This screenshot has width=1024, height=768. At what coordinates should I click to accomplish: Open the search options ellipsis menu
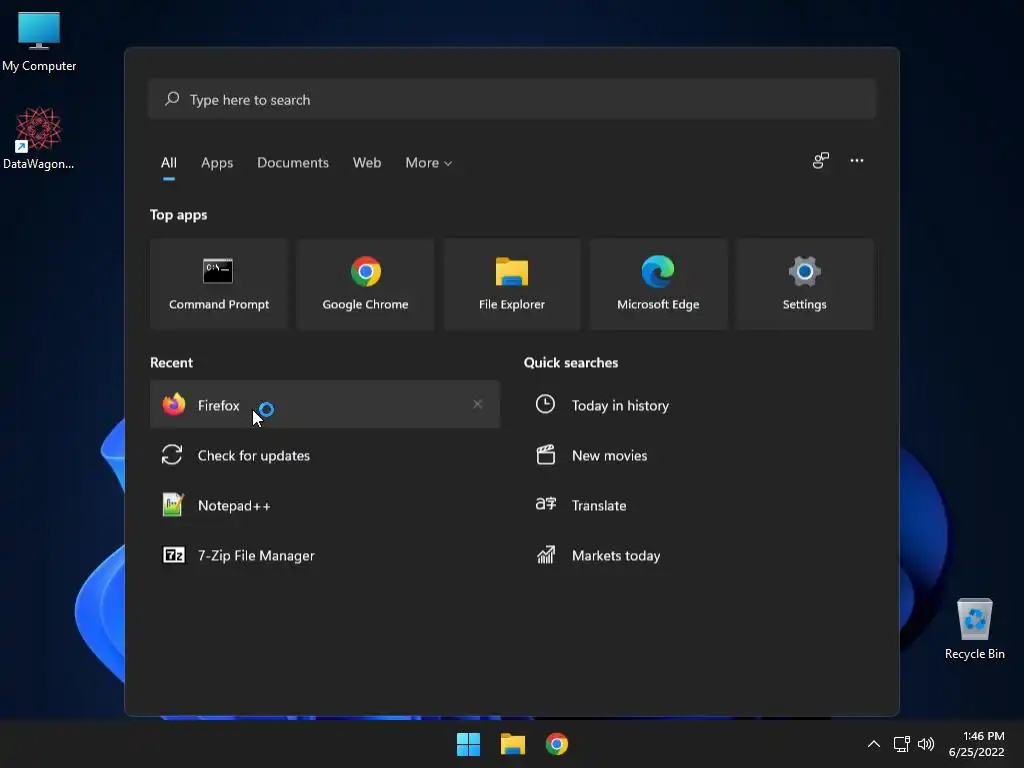coord(857,161)
